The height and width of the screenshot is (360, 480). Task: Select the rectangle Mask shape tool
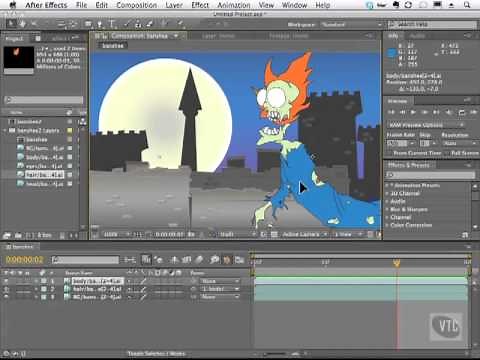88,24
